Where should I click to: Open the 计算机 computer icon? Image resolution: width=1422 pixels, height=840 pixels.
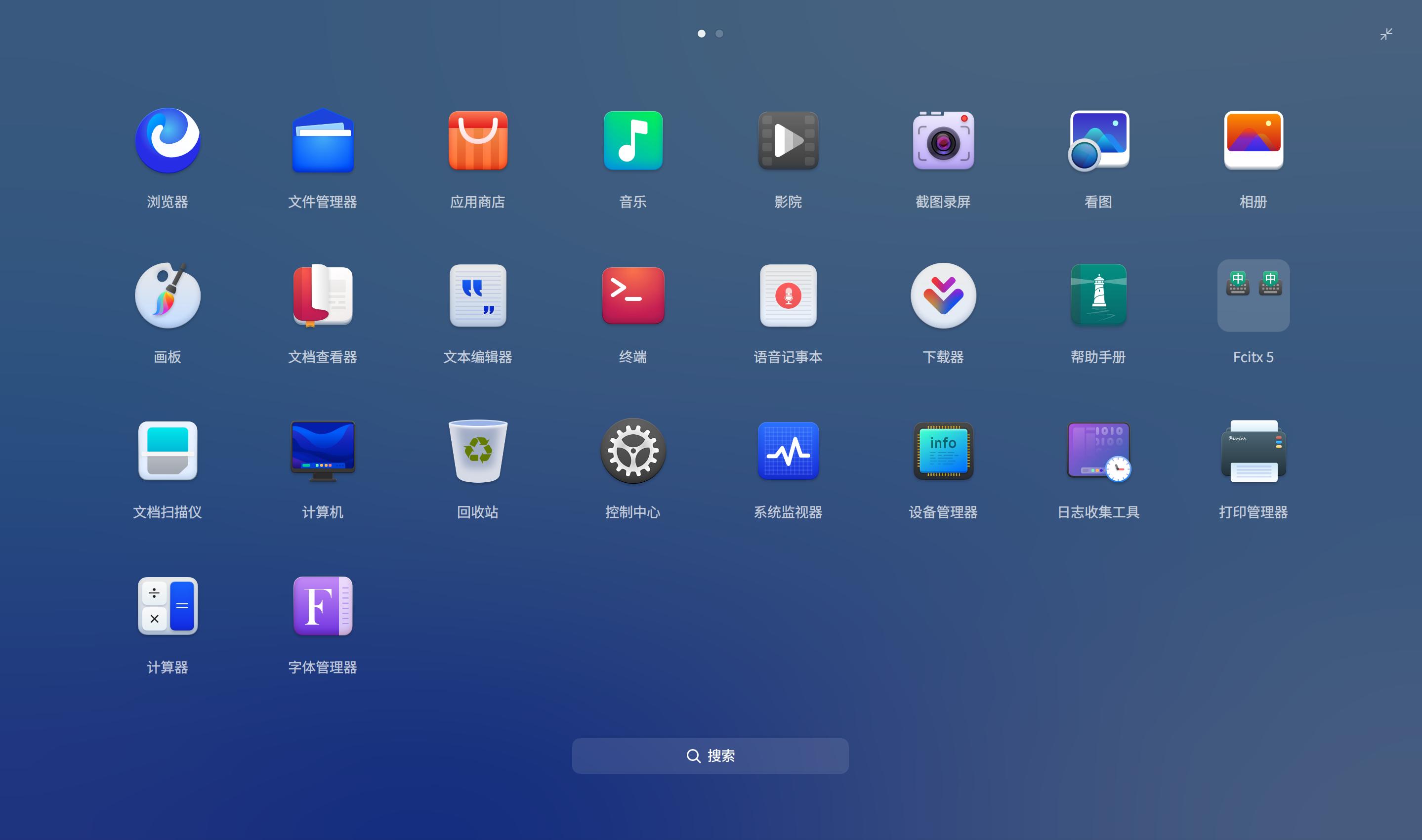[x=323, y=451]
